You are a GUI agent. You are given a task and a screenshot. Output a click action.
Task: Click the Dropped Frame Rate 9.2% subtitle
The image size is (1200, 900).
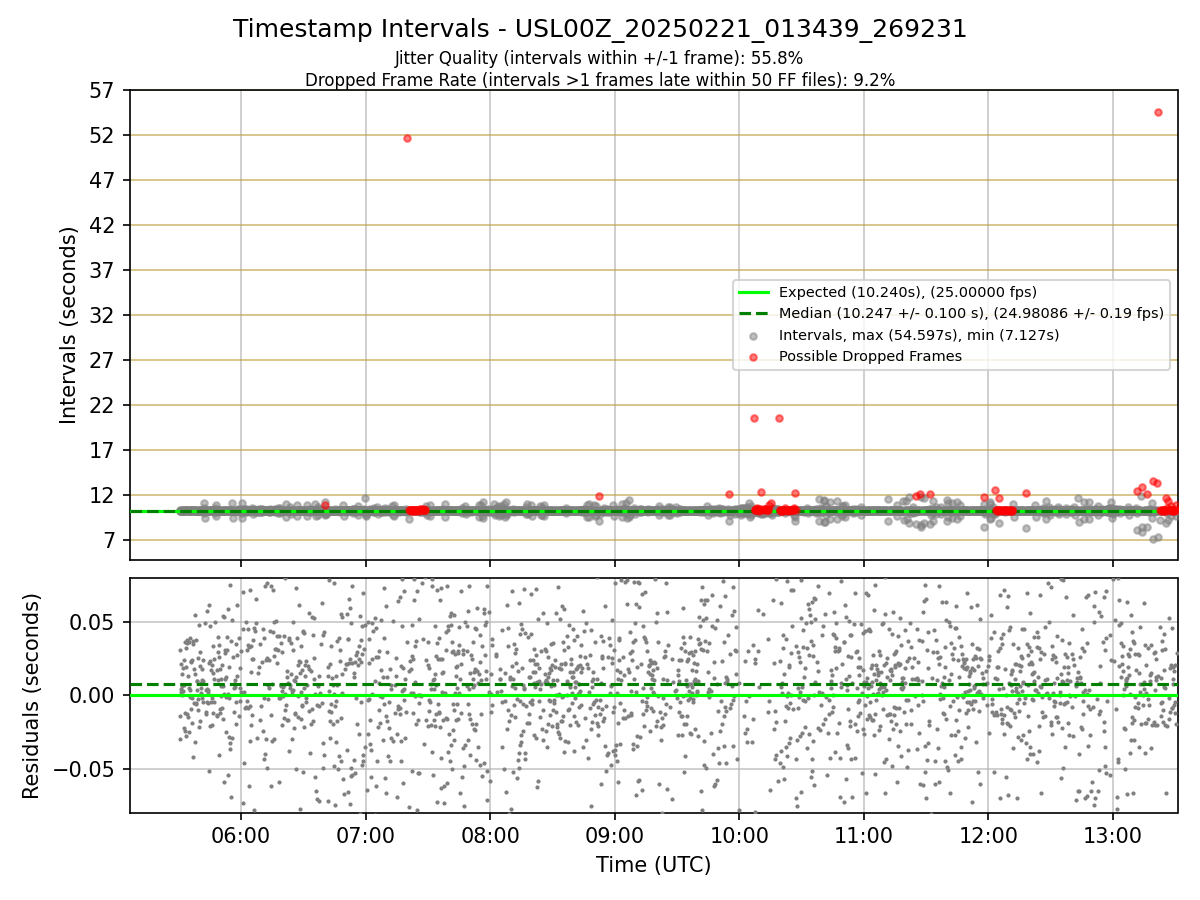click(x=600, y=80)
